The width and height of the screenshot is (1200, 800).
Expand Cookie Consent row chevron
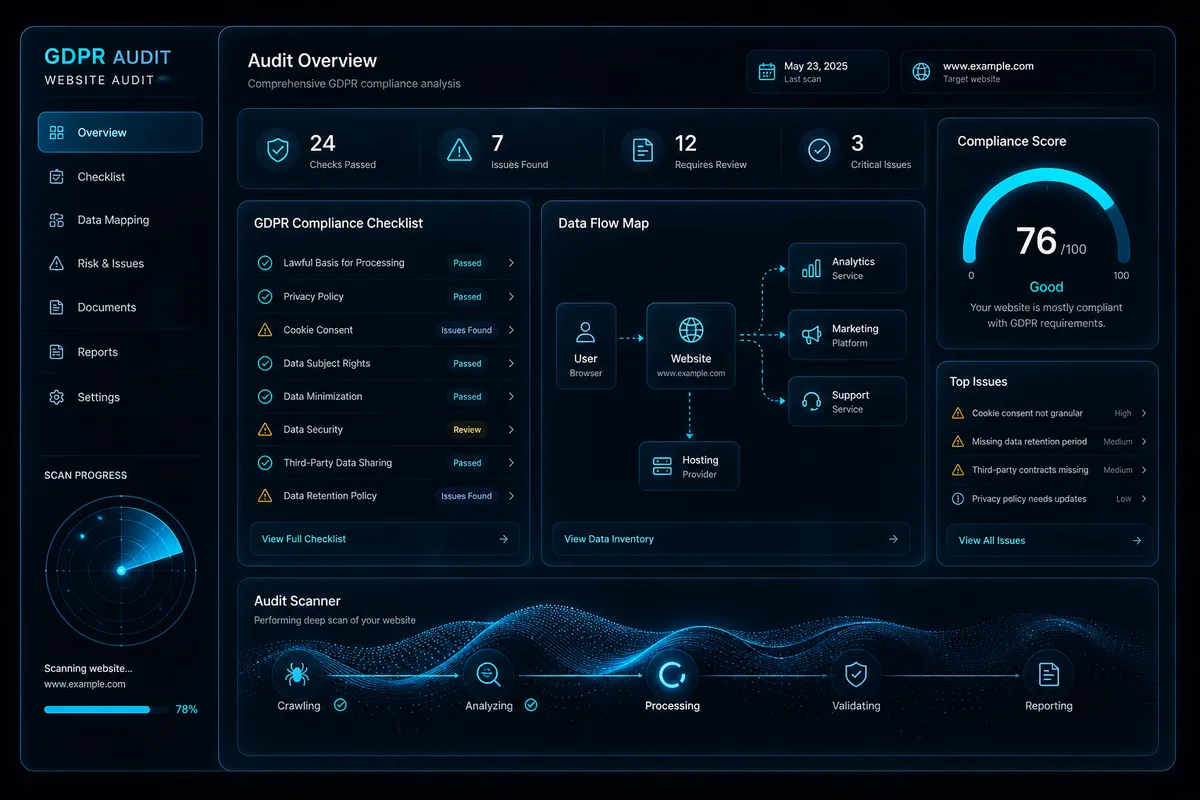coord(511,330)
